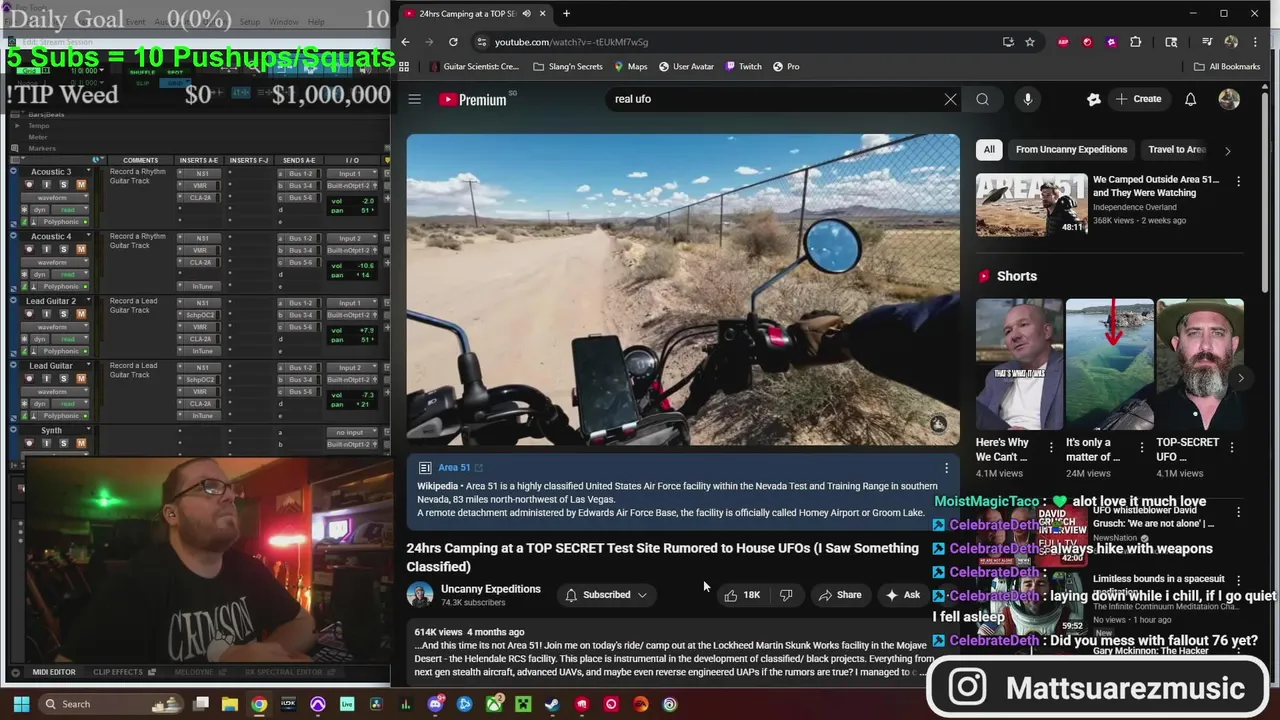Image resolution: width=1280 pixels, height=720 pixels.
Task: Reload the page in Chrome
Action: coord(453,42)
